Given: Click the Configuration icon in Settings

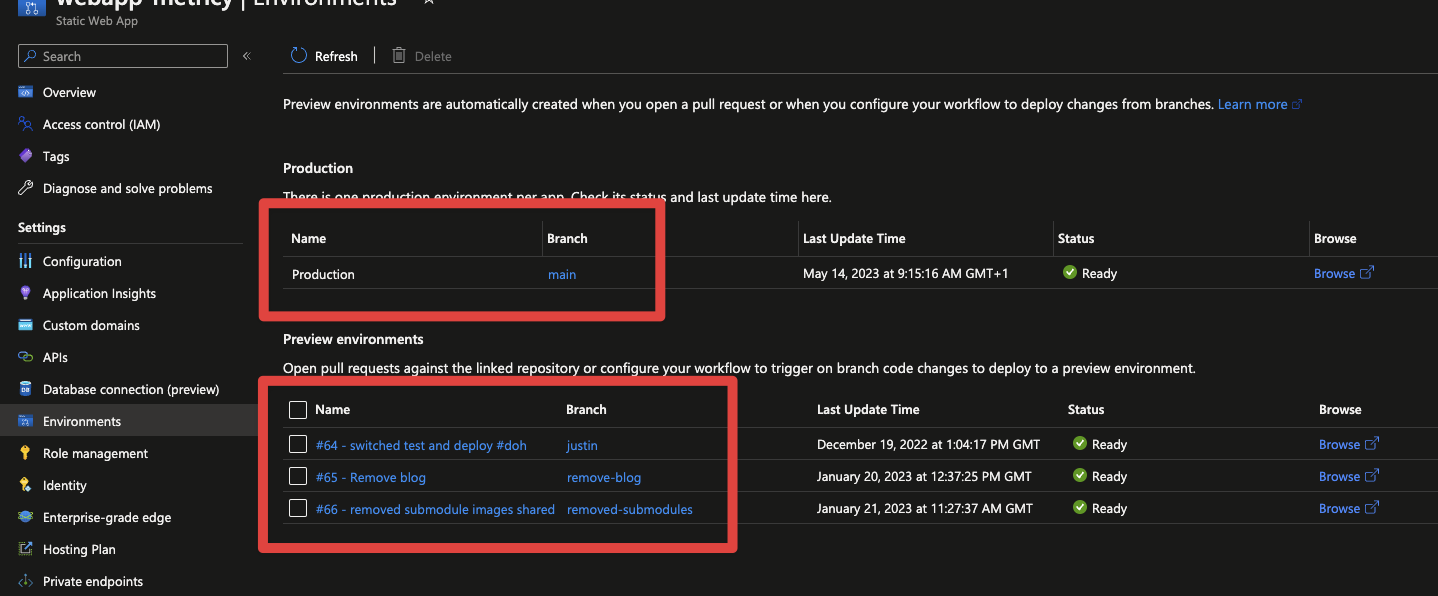Looking at the screenshot, I should coord(26,261).
